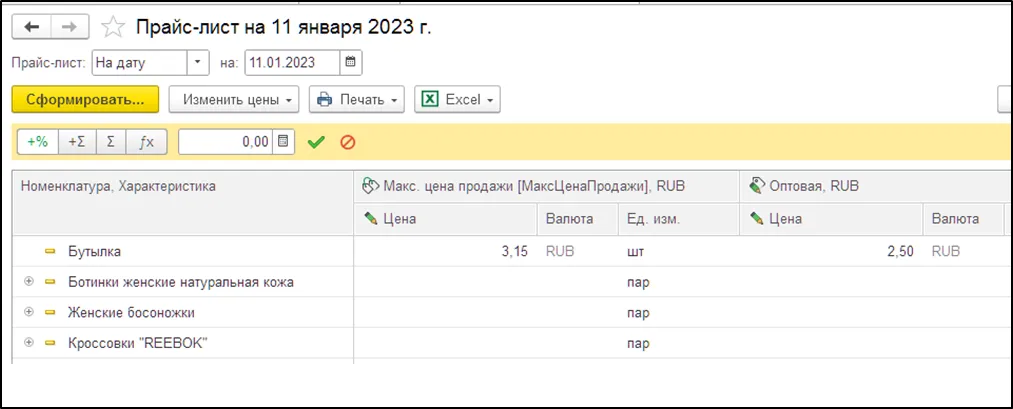Screen dimensions: 1013x409
Task: Open the Прайс-лист 'На дату' dropdown
Action: tap(198, 63)
